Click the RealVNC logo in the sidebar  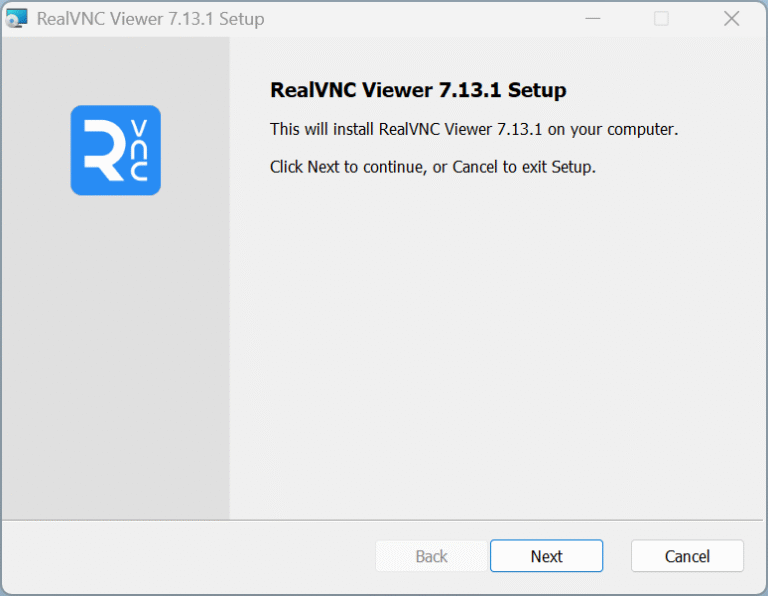click(x=115, y=150)
